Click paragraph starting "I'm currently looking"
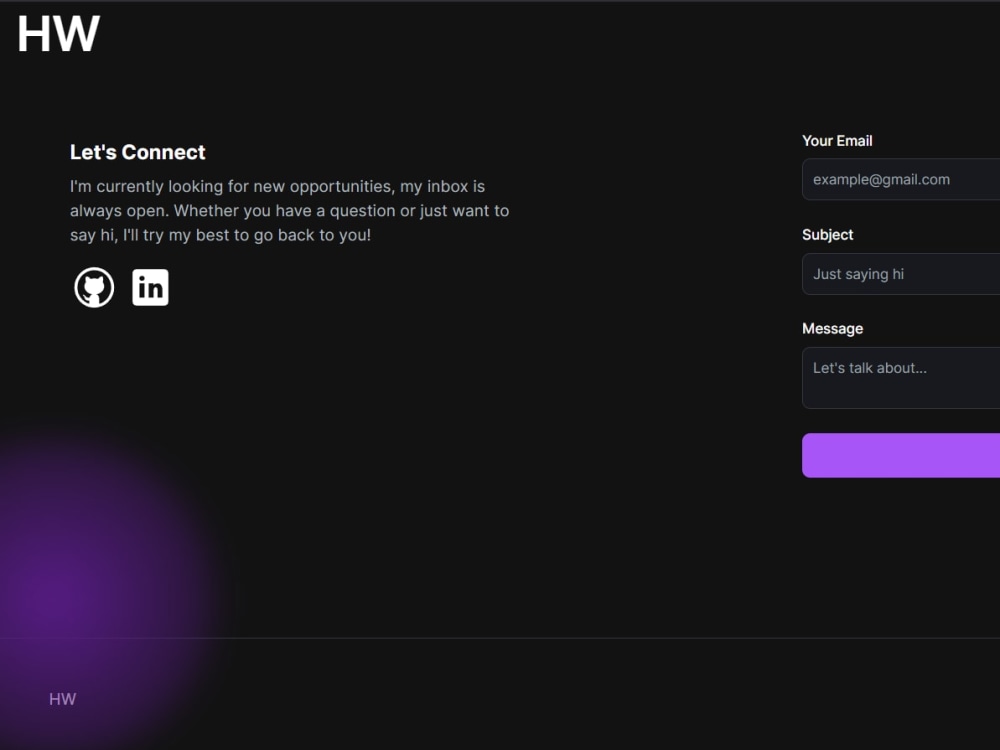Screen dimensions: 1000x750 tap(290, 211)
